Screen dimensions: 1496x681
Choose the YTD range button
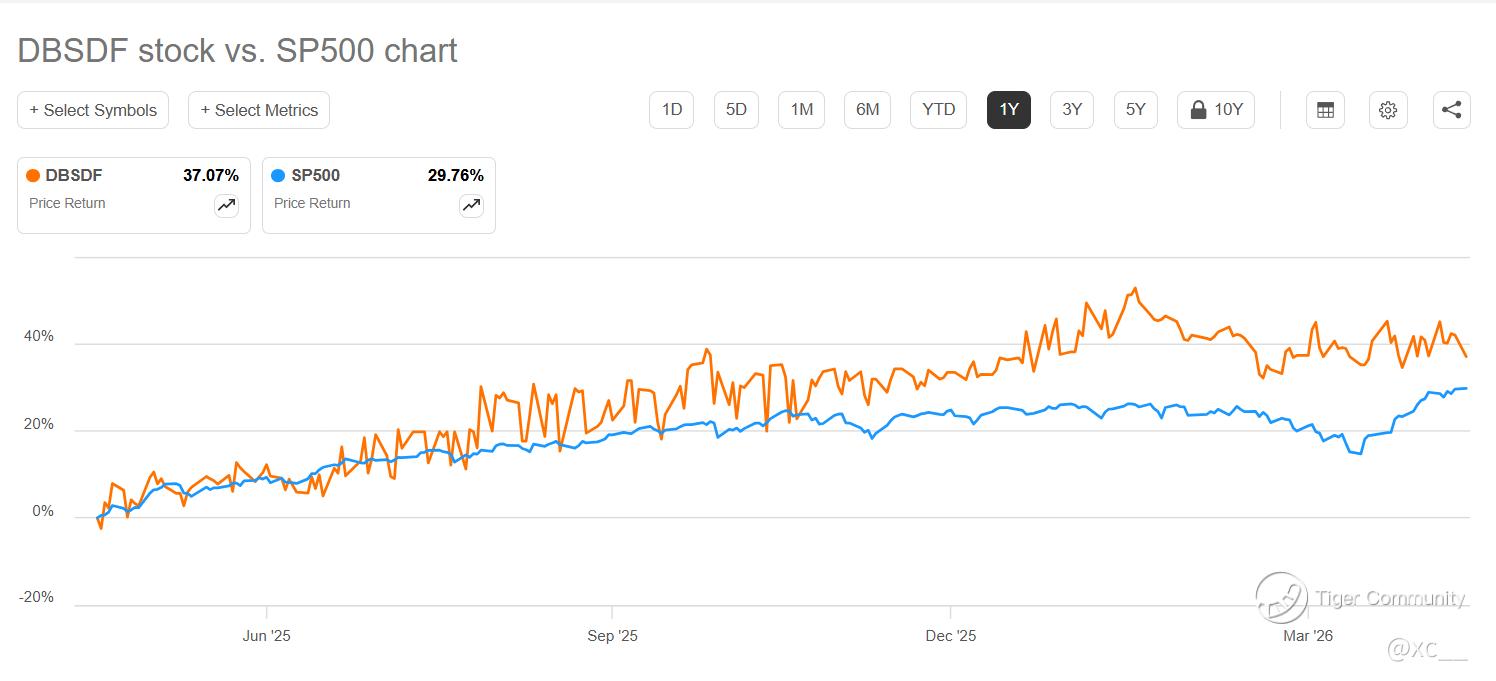pyautogui.click(x=938, y=110)
